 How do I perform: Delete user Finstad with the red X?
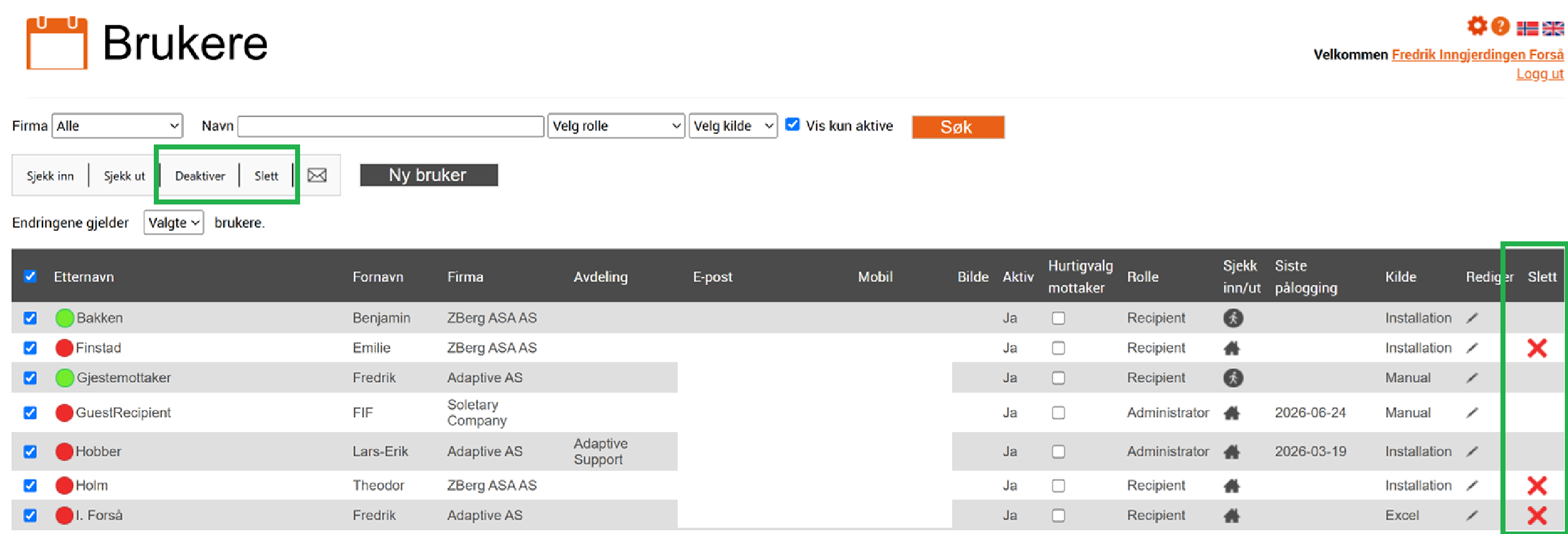pos(1537,348)
